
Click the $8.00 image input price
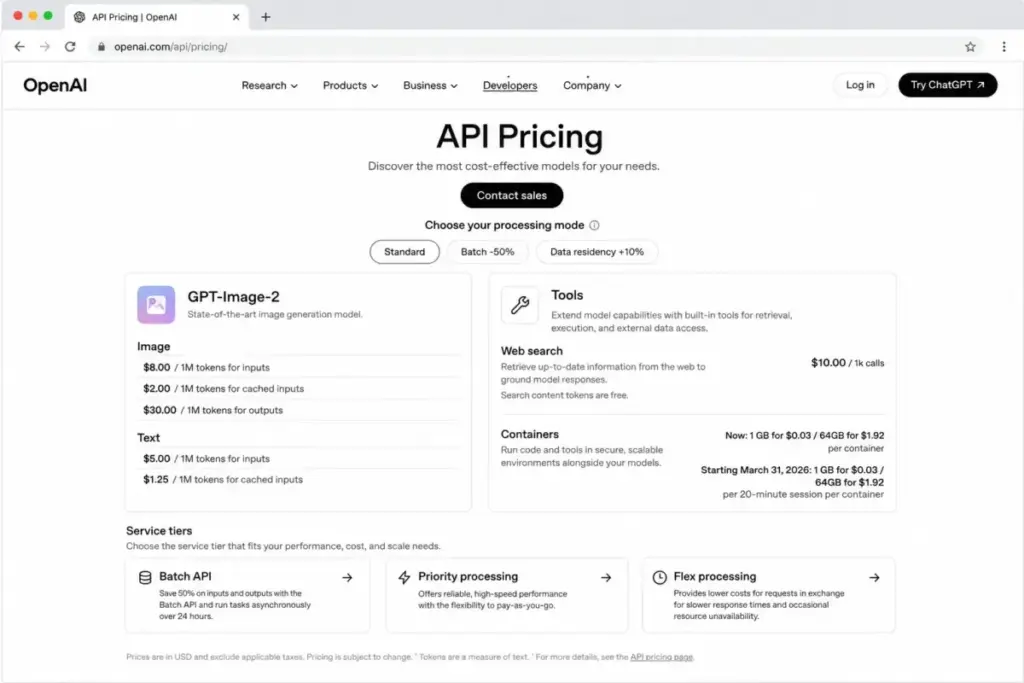pyautogui.click(x=157, y=368)
